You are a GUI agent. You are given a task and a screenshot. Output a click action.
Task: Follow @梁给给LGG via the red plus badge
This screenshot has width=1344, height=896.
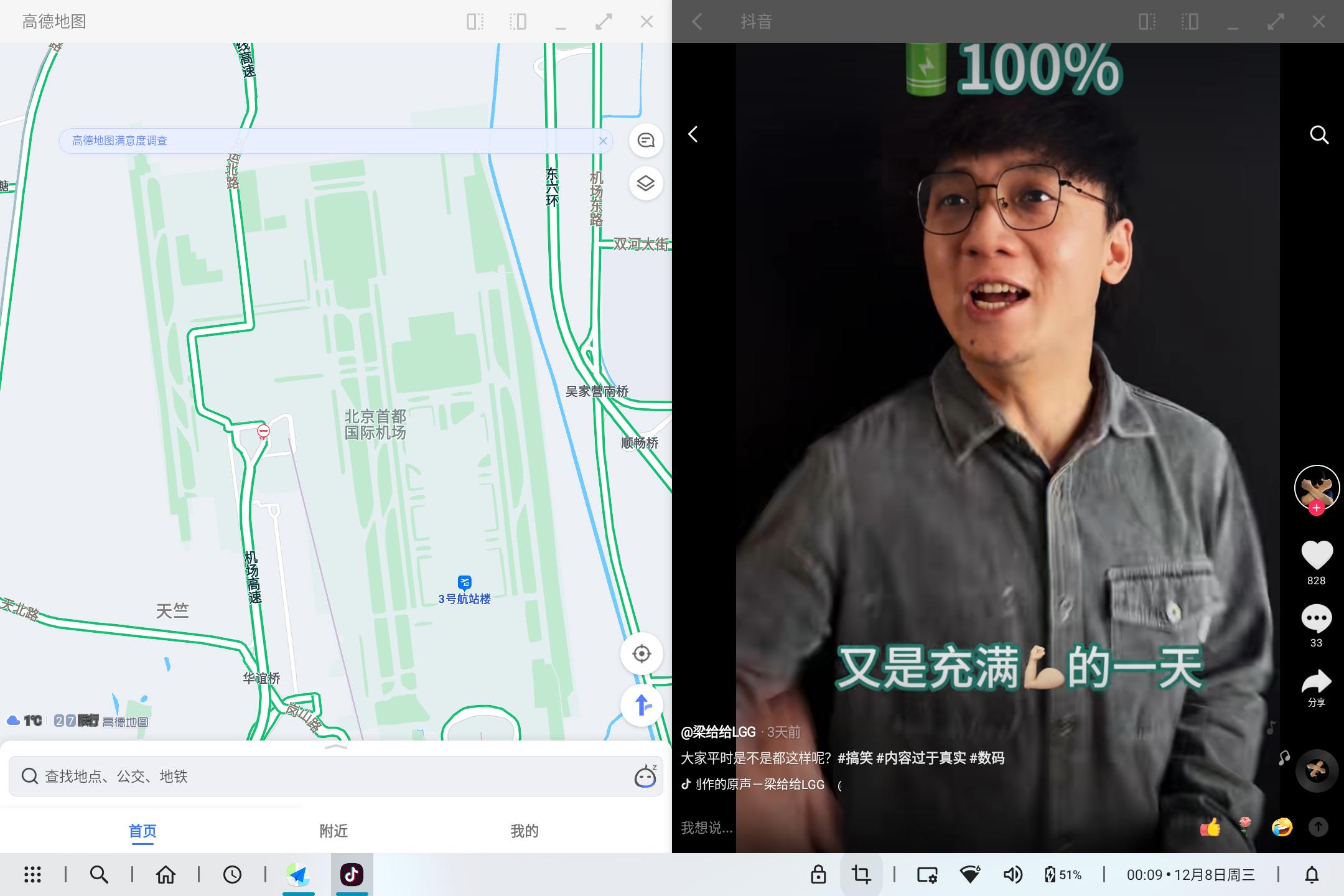coord(1315,508)
